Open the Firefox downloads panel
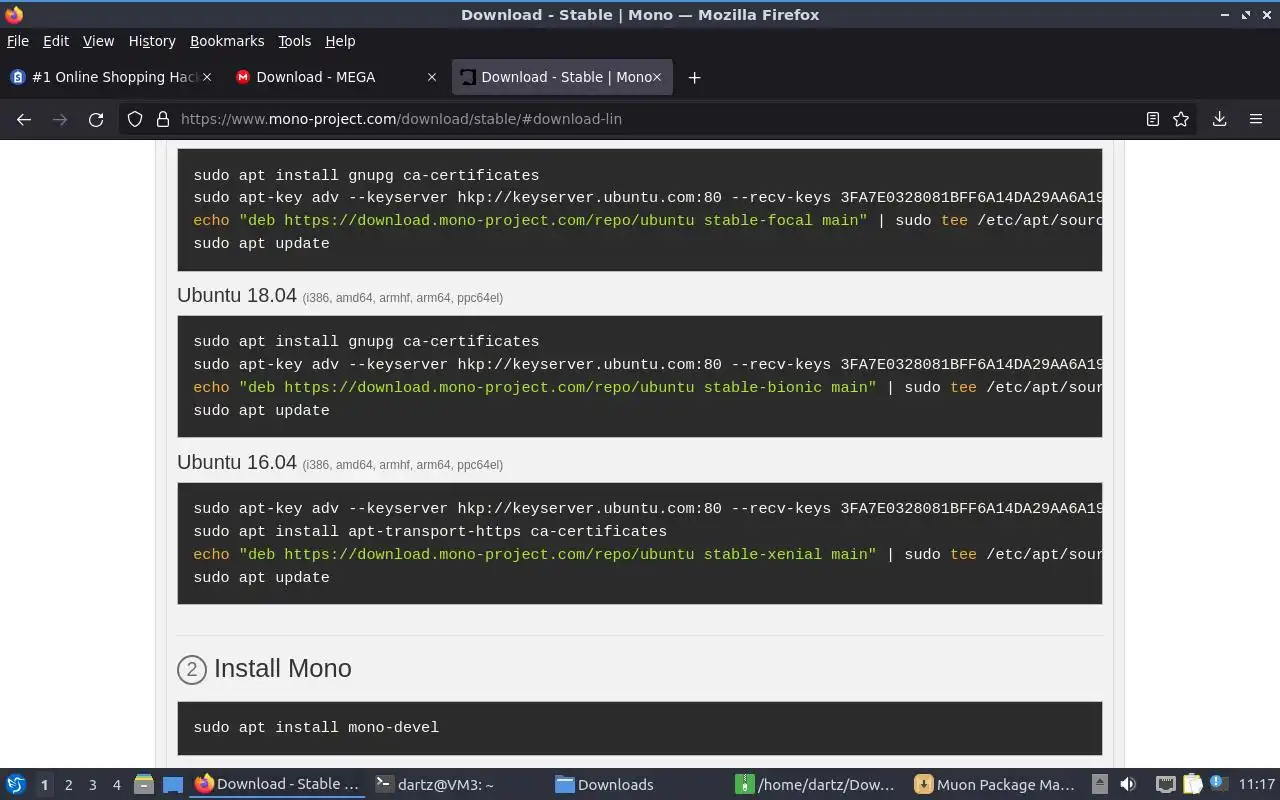Image resolution: width=1280 pixels, height=800 pixels. [x=1219, y=119]
